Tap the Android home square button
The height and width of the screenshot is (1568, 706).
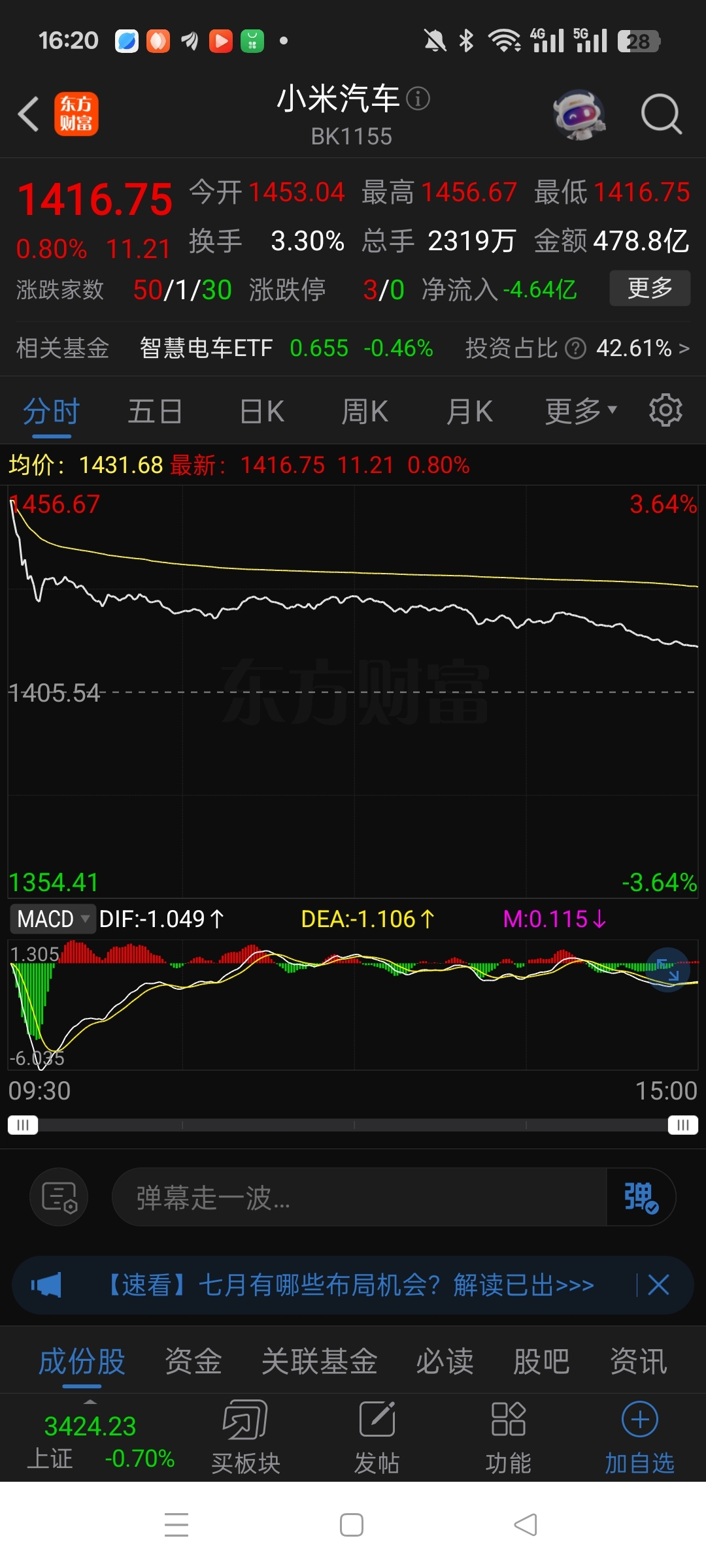coord(352,1525)
